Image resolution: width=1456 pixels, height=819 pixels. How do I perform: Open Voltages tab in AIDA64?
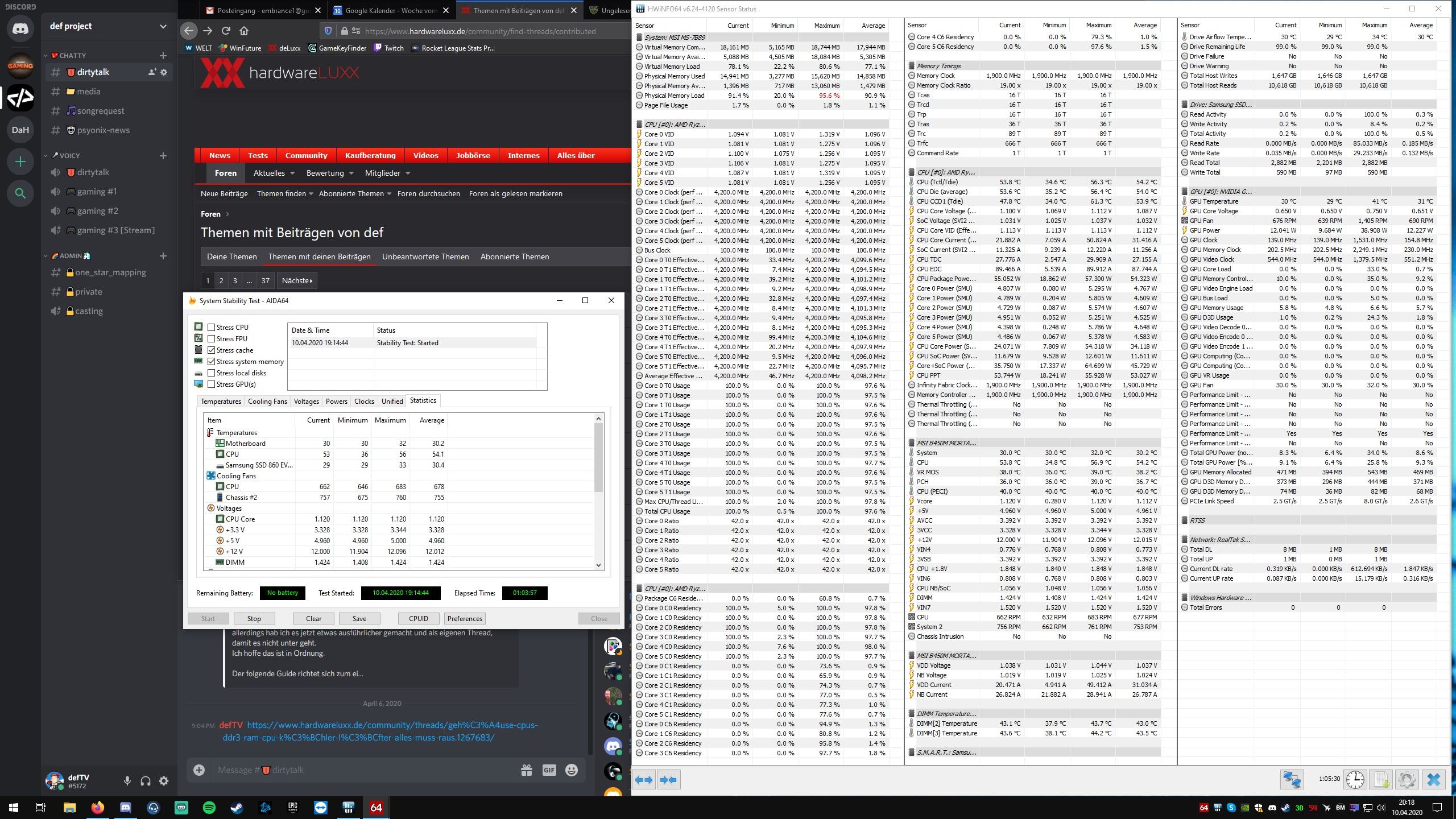pos(306,402)
